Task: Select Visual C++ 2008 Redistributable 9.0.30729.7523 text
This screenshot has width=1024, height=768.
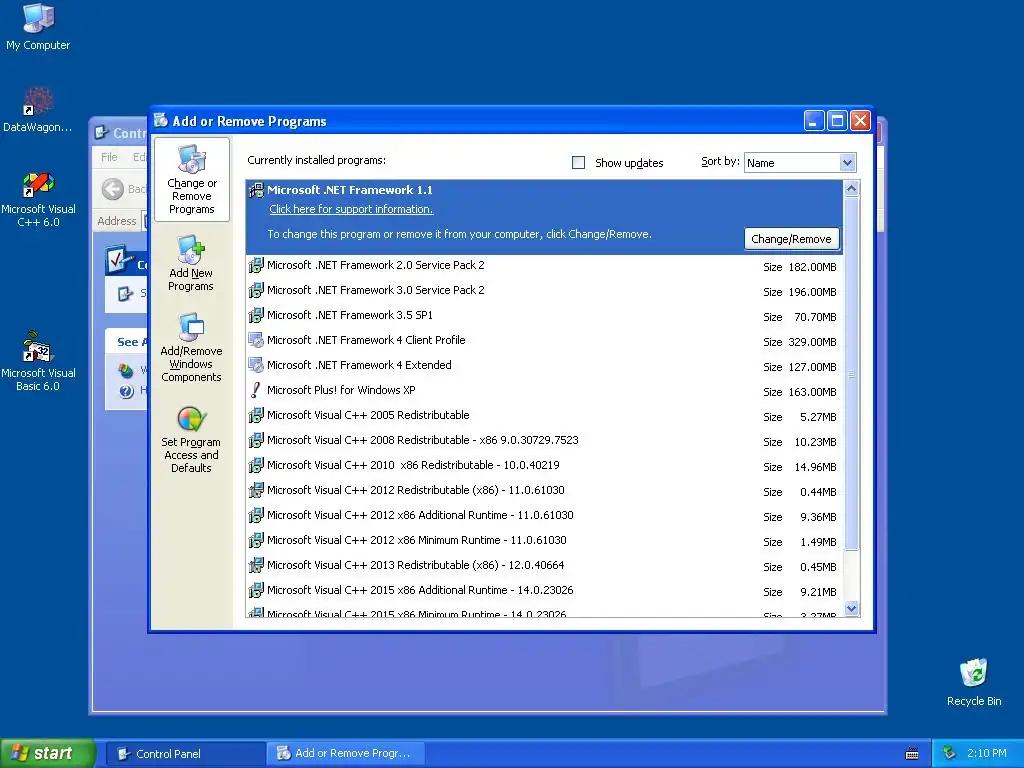Action: point(423,440)
